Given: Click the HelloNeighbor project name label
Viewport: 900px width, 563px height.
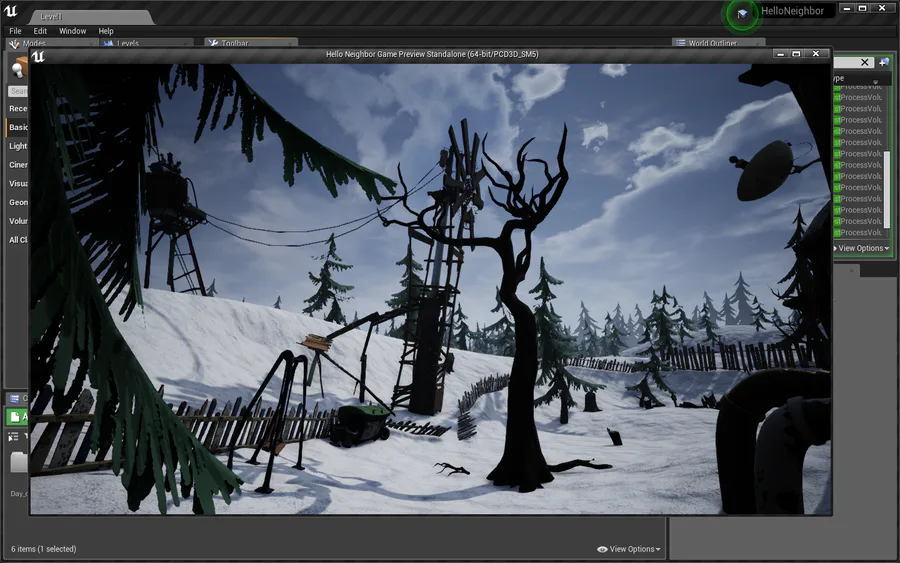Looking at the screenshot, I should 792,11.
